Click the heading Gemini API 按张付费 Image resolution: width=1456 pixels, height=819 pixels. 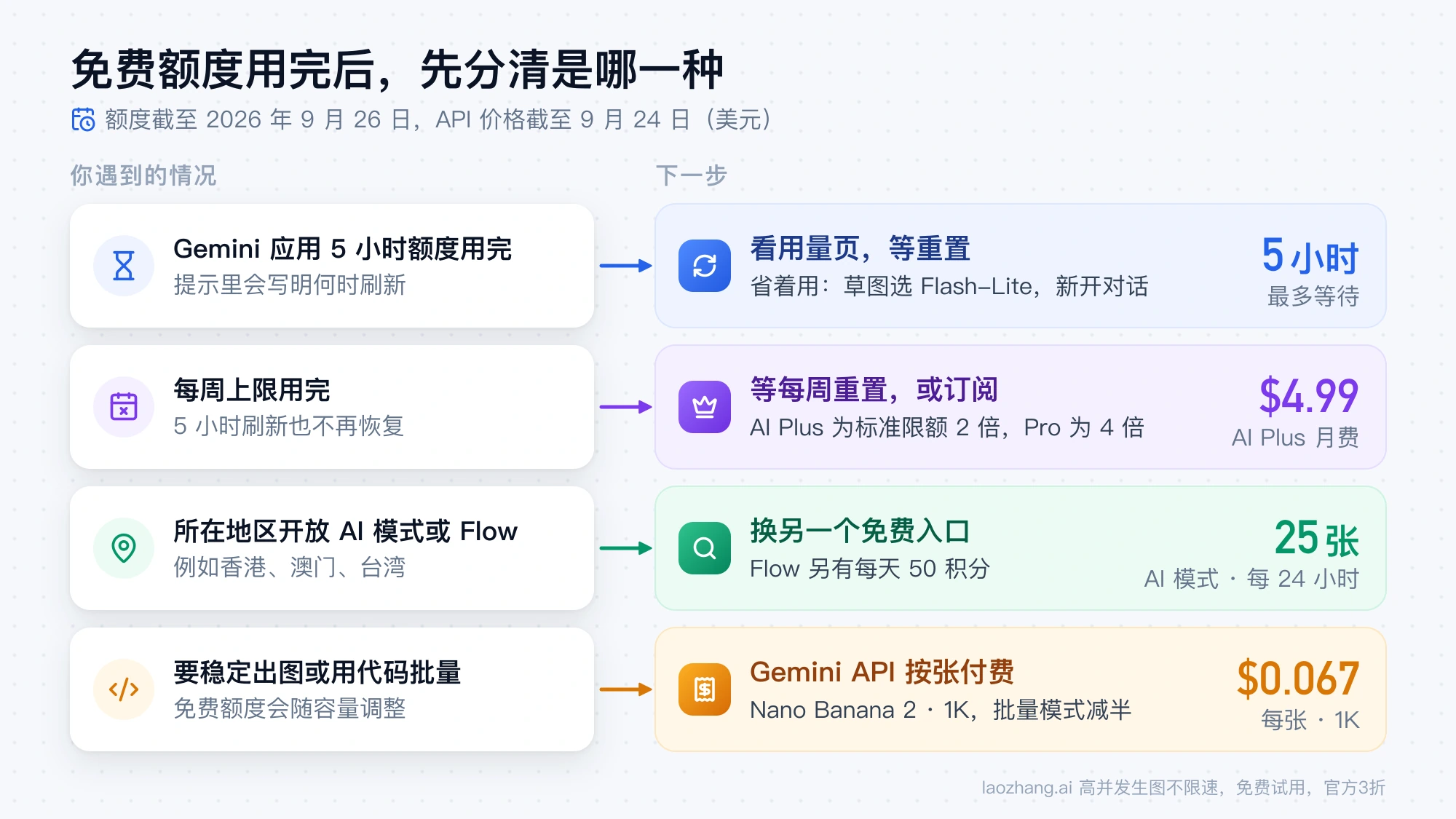[x=882, y=673]
